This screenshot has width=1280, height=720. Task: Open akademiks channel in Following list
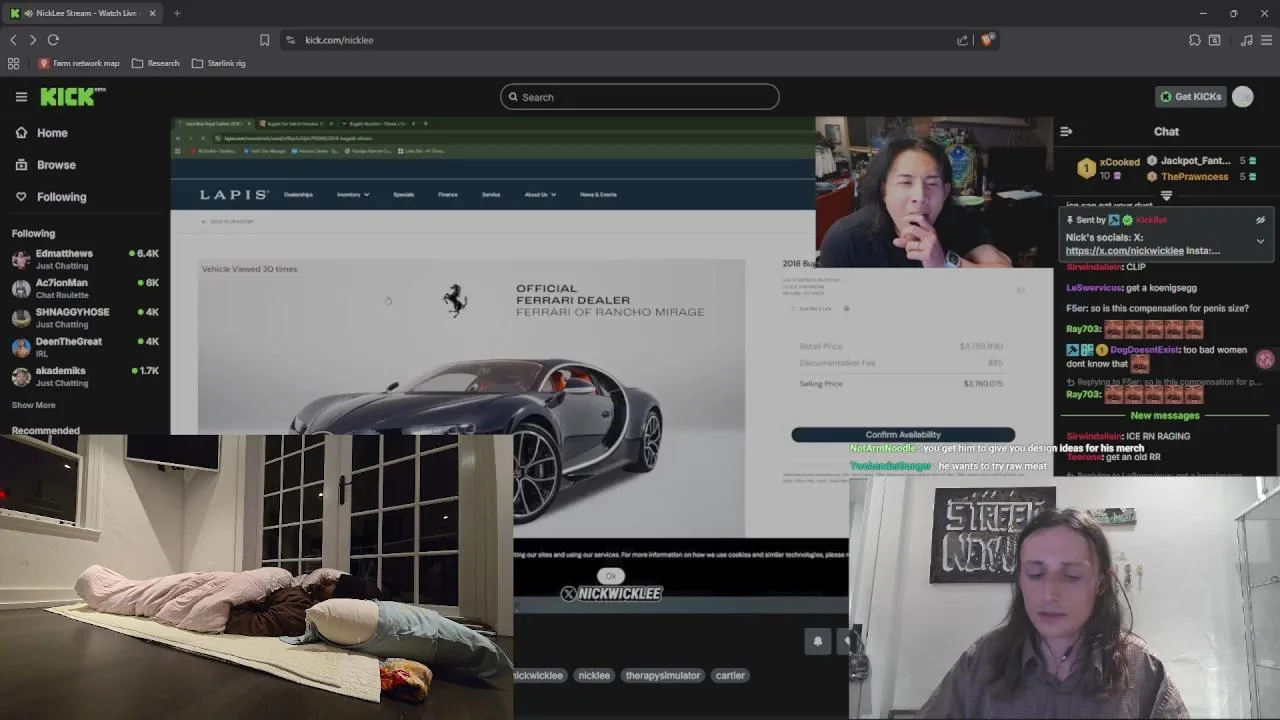pyautogui.click(x=85, y=376)
